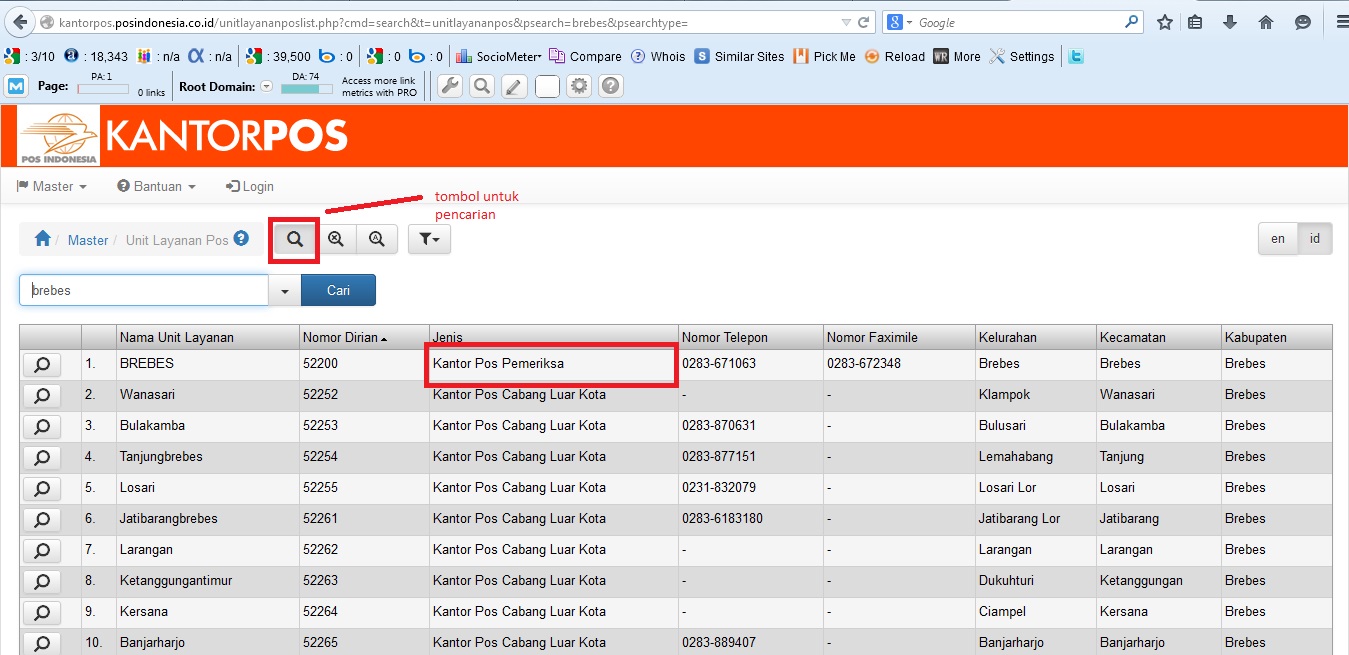View details of the Kersana row
Viewport: 1349px width, 655px height.
click(x=42, y=613)
